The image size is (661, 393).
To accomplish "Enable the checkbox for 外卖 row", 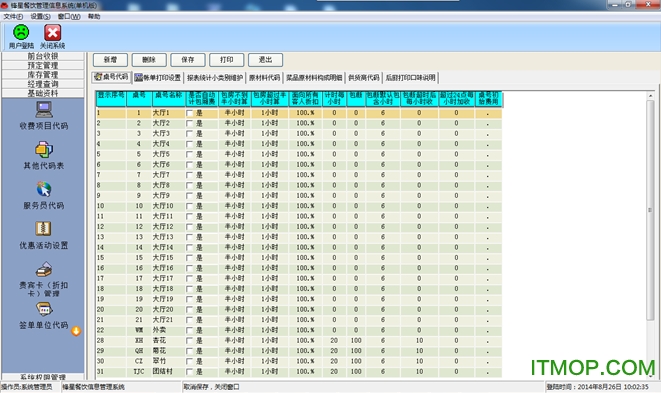I will (189, 331).
